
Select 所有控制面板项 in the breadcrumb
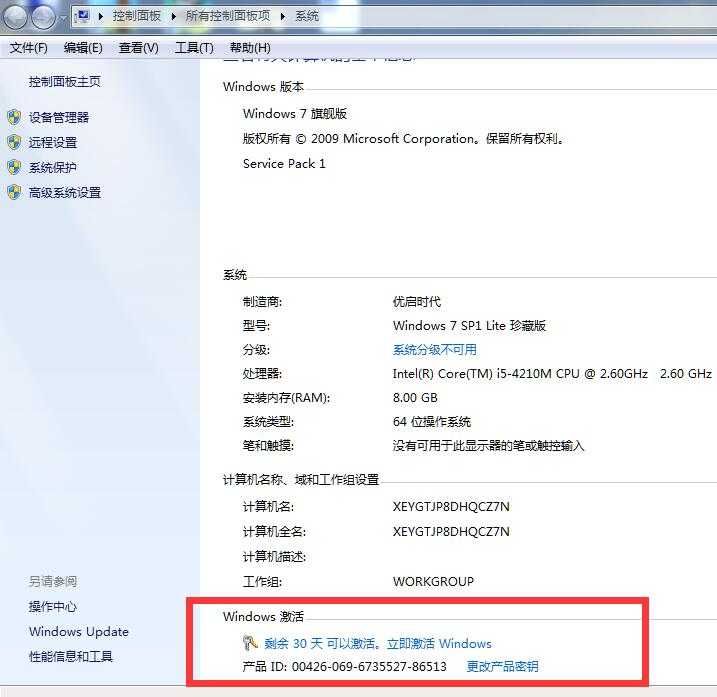click(x=228, y=16)
